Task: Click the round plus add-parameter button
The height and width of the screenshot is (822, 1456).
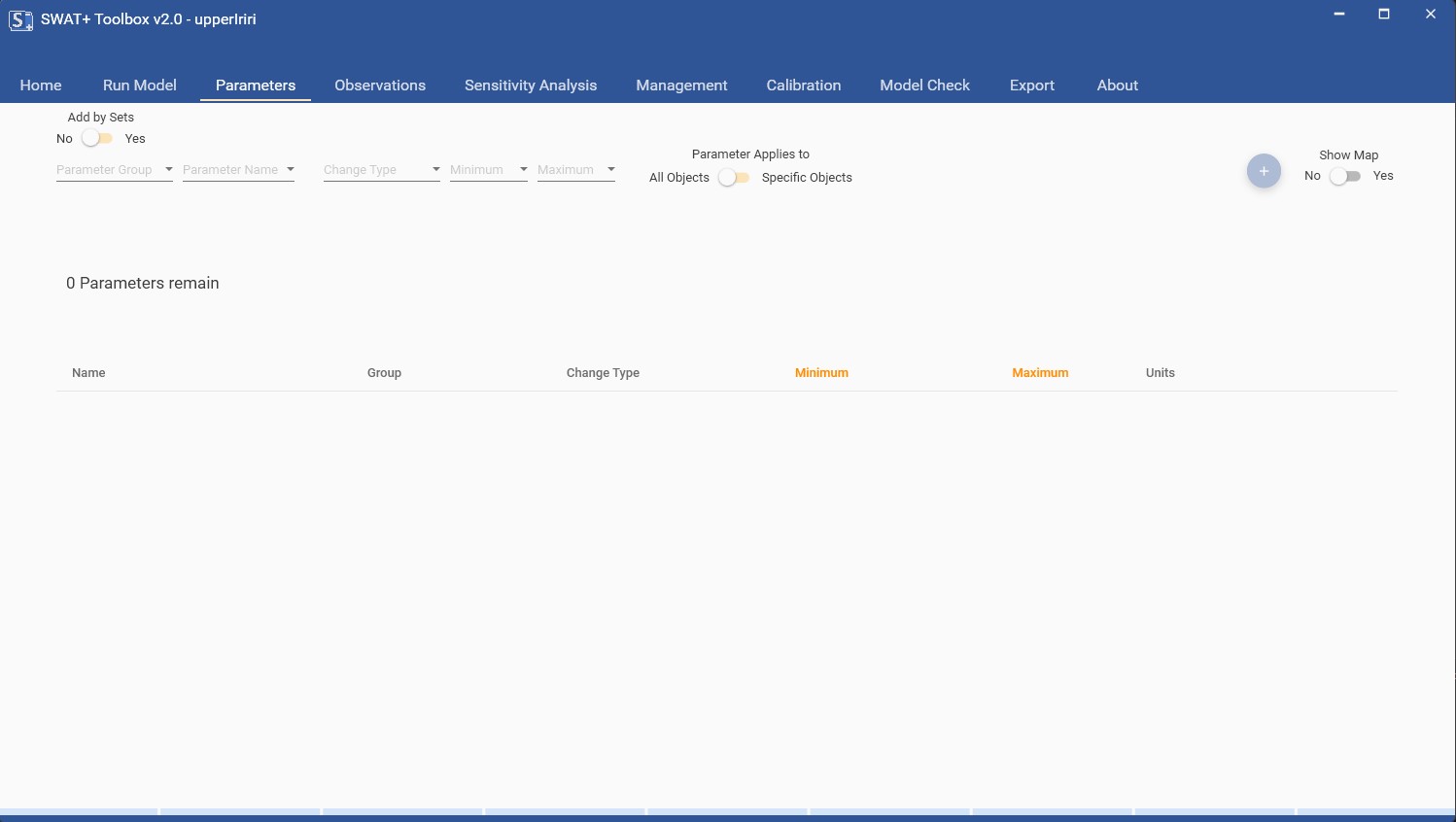Action: pos(1264,171)
